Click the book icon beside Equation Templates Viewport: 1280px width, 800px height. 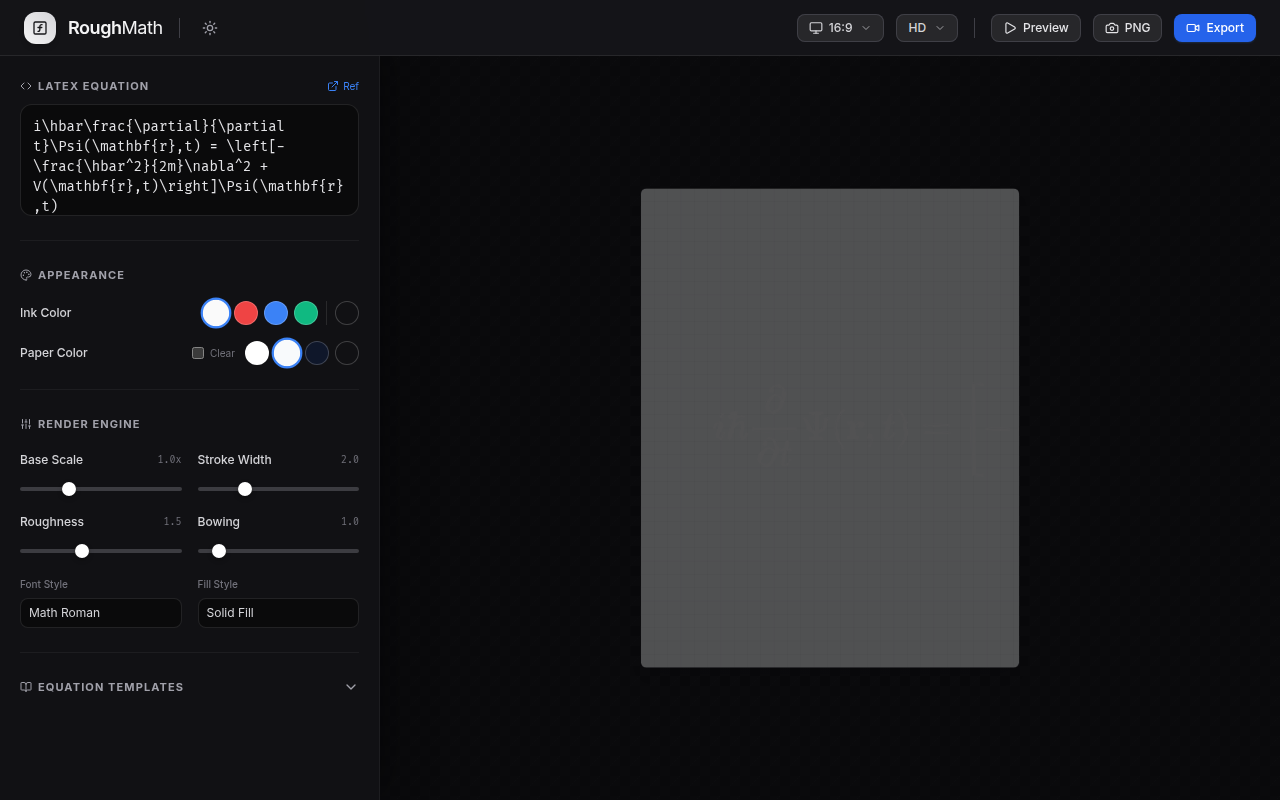(26, 687)
